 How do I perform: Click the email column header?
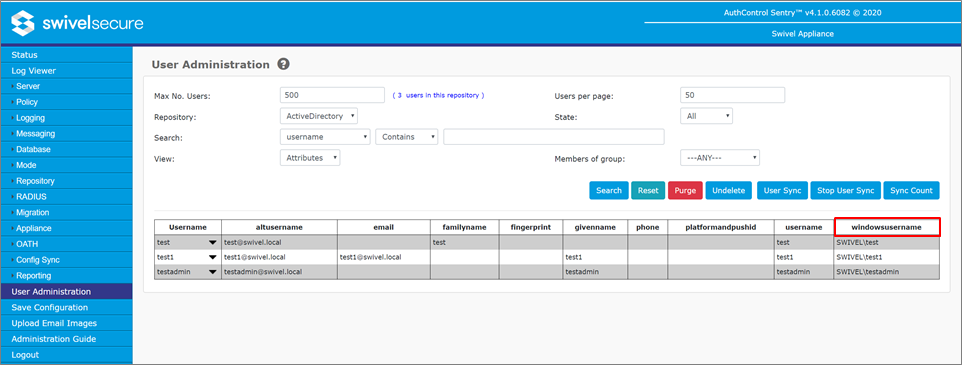coord(383,228)
